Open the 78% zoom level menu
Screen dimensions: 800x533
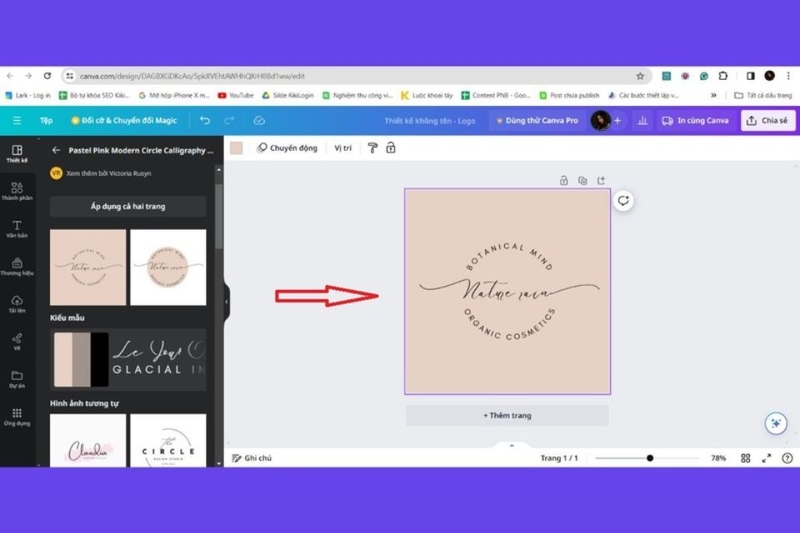[x=718, y=458]
